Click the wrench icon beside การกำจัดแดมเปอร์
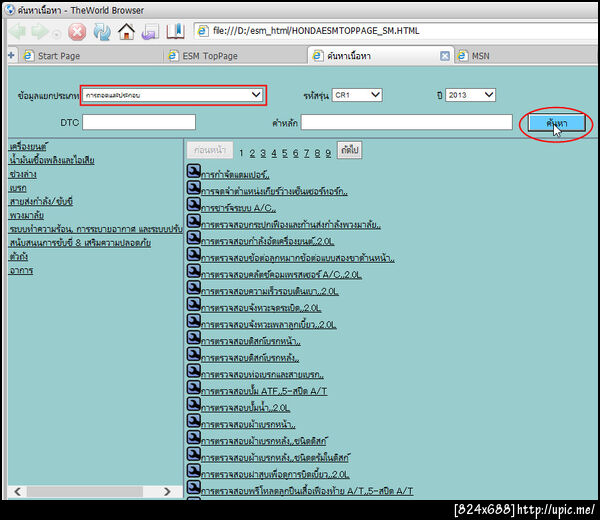600x520 pixels. [194, 171]
